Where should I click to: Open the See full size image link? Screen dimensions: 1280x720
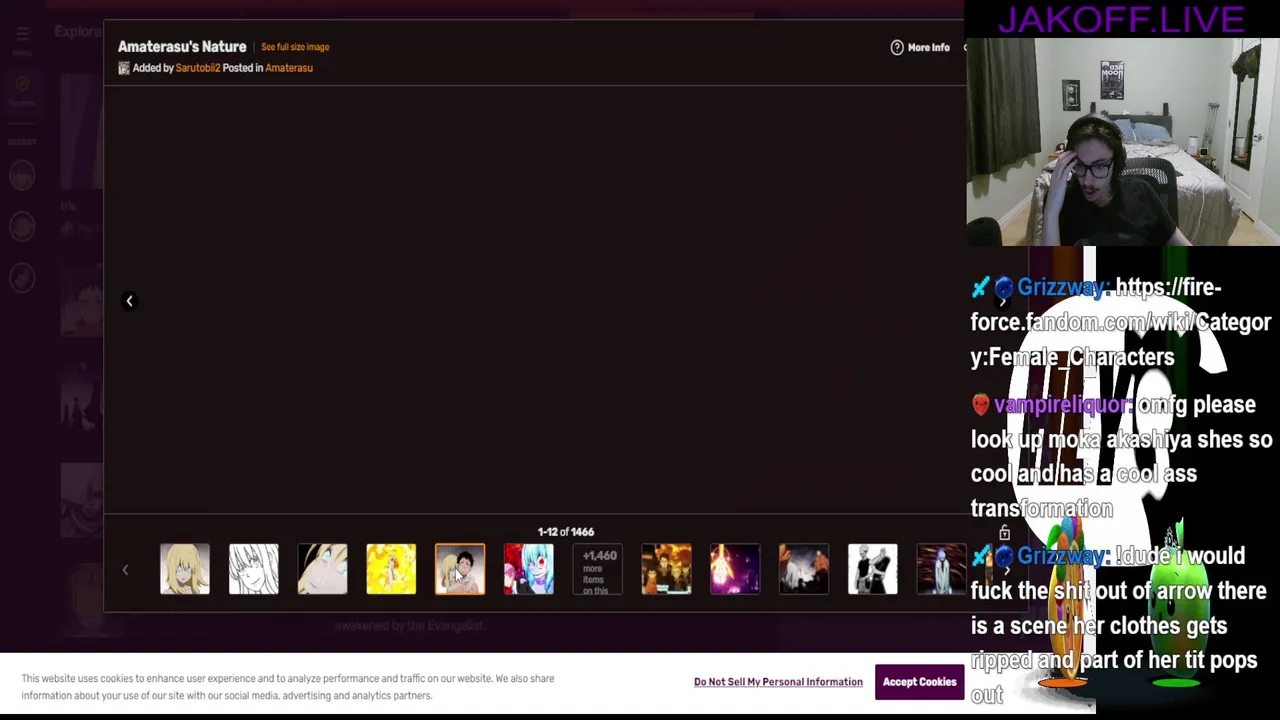point(295,47)
